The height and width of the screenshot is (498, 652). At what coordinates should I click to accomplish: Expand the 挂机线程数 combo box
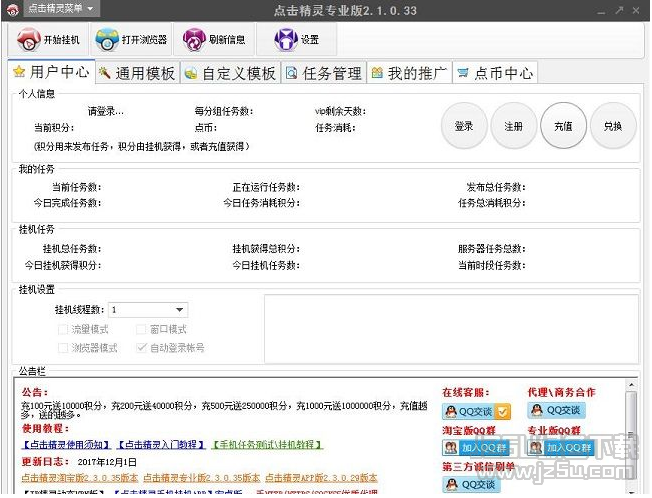[x=179, y=310]
